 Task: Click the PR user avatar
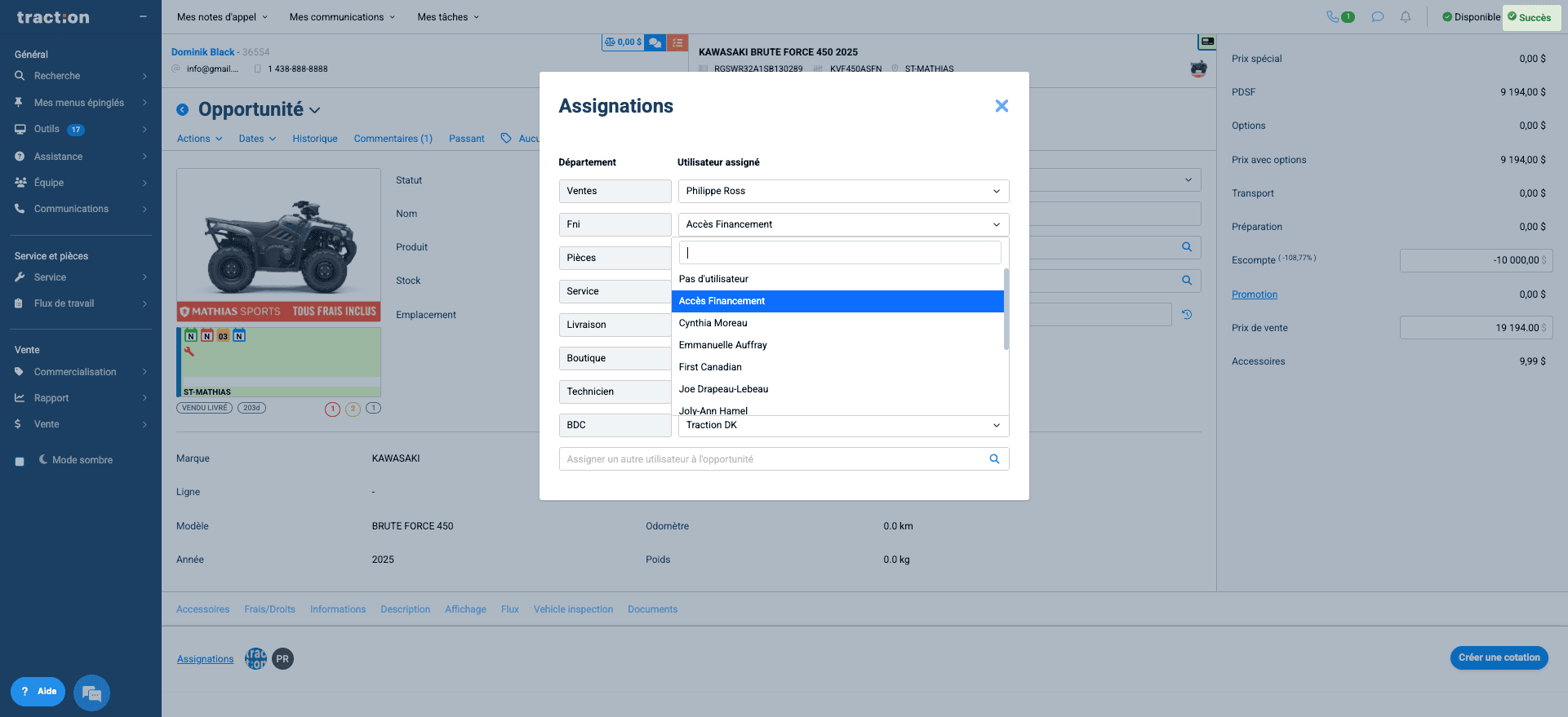click(x=282, y=659)
